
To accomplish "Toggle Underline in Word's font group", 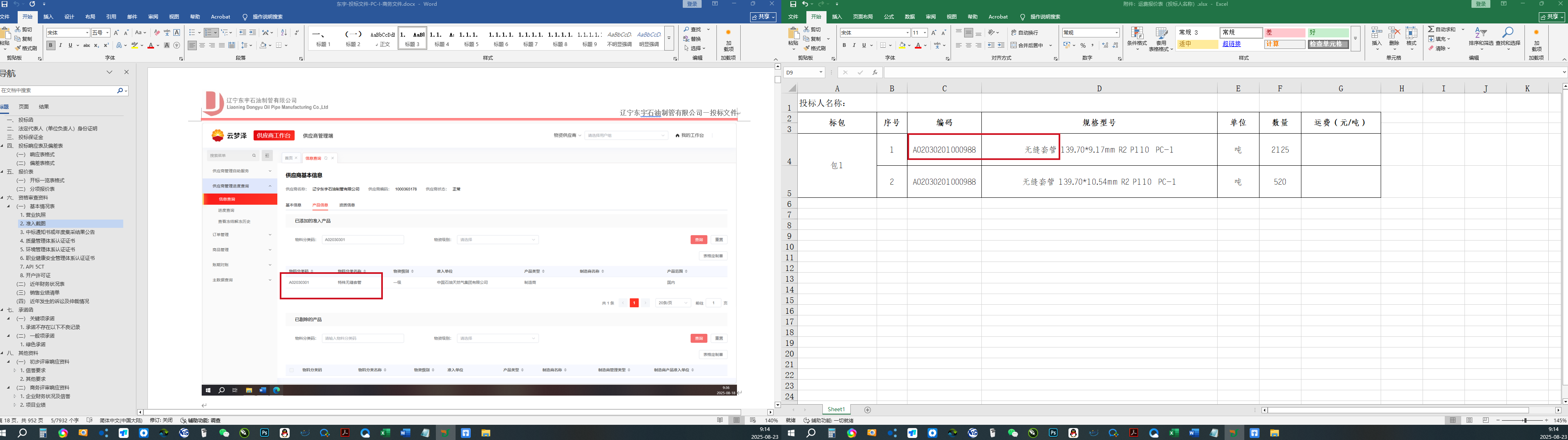I will pyautogui.click(x=70, y=46).
